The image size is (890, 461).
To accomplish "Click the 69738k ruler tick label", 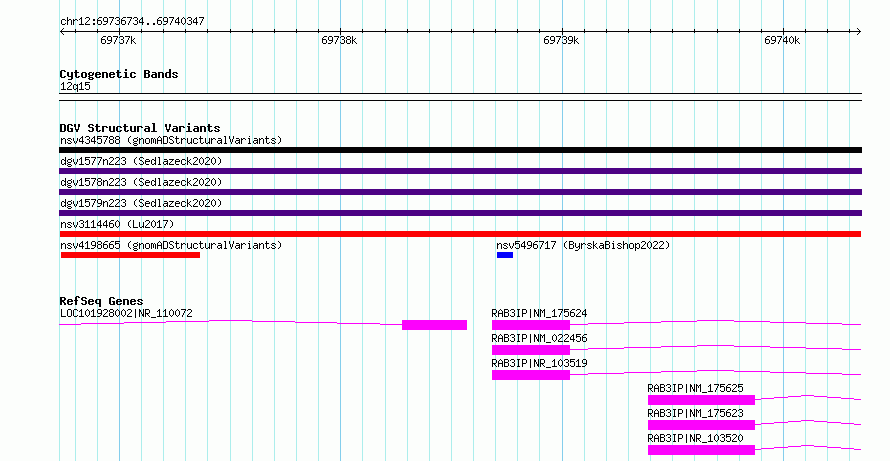I will [339, 40].
